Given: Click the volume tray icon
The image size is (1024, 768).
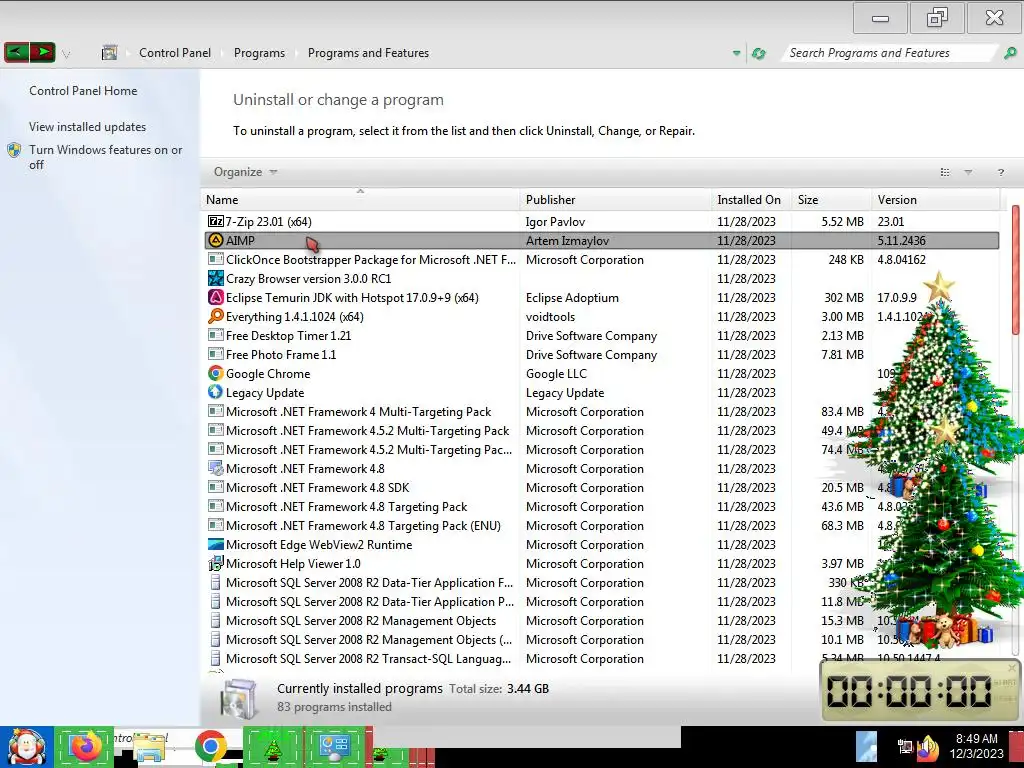Looking at the screenshot, I should coord(927,749).
